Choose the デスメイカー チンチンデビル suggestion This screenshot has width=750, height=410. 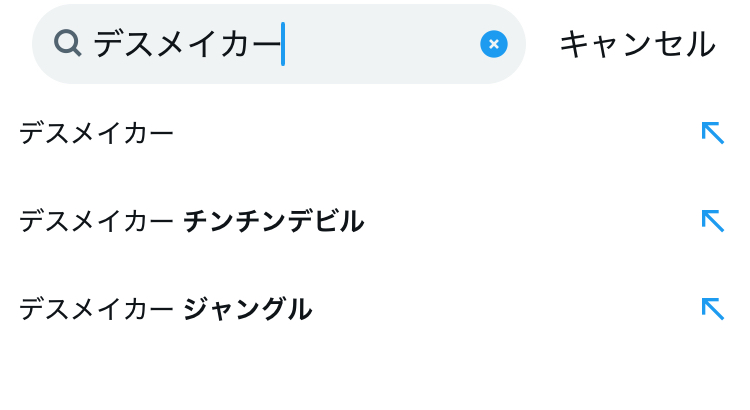(191, 221)
